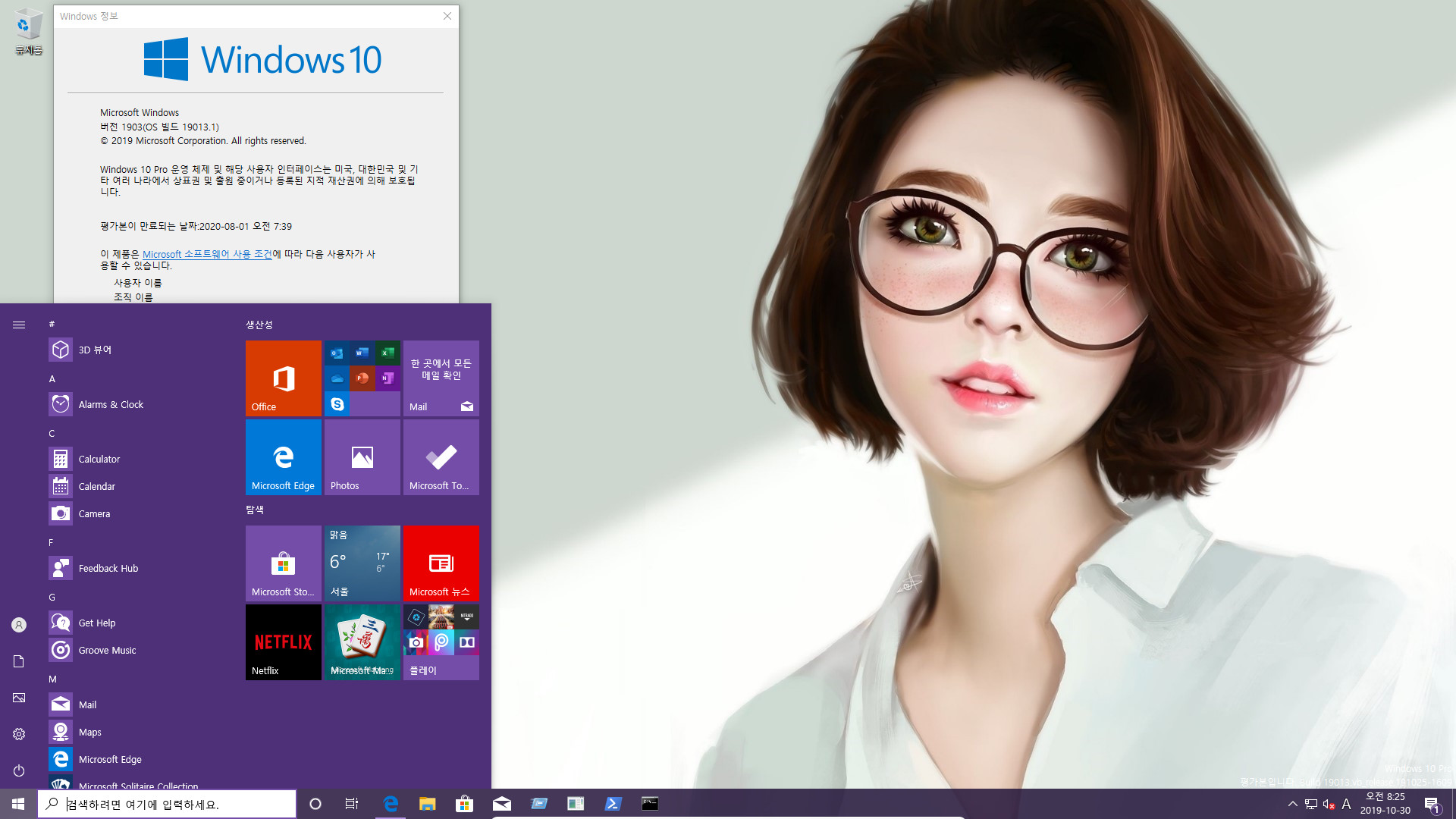Expand the Start hamburger menu
The width and height of the screenshot is (1456, 819).
point(19,325)
